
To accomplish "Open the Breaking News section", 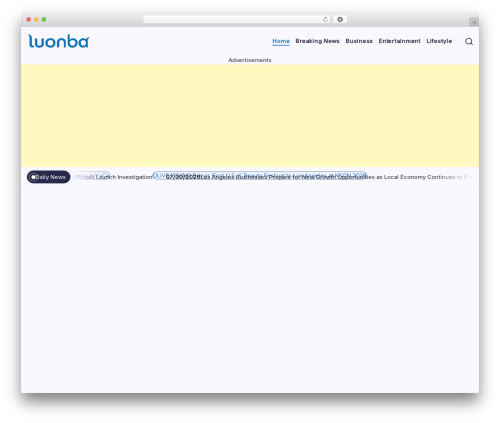I will coord(317,41).
